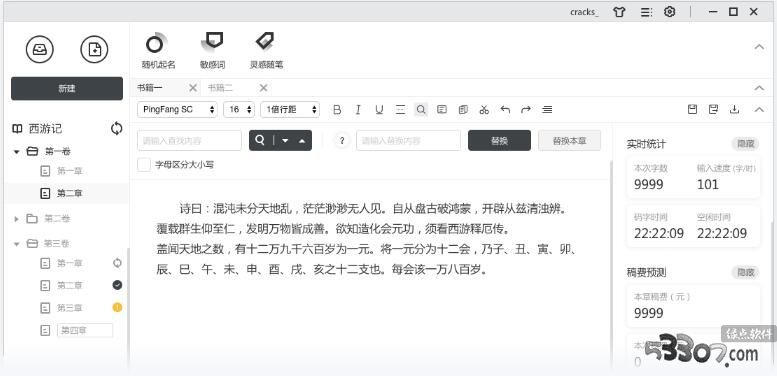The width and height of the screenshot is (777, 376).
Task: Open the 随机起名 random naming tool
Action: 158,51
